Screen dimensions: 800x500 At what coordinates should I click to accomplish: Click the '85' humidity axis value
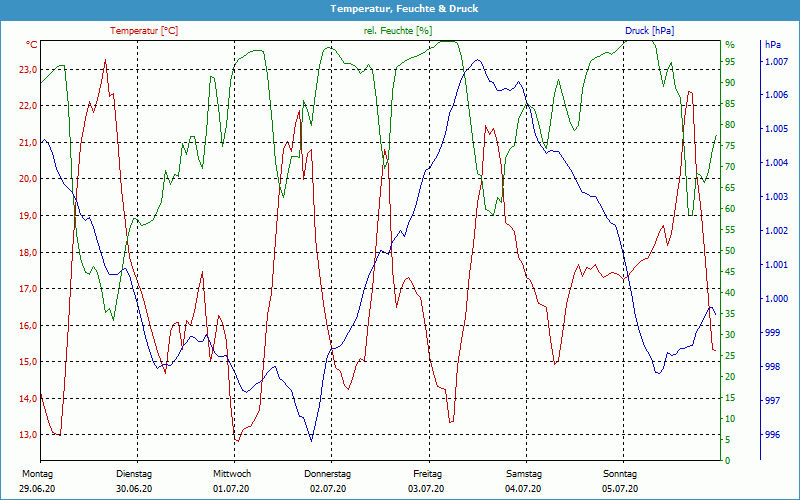[730, 104]
